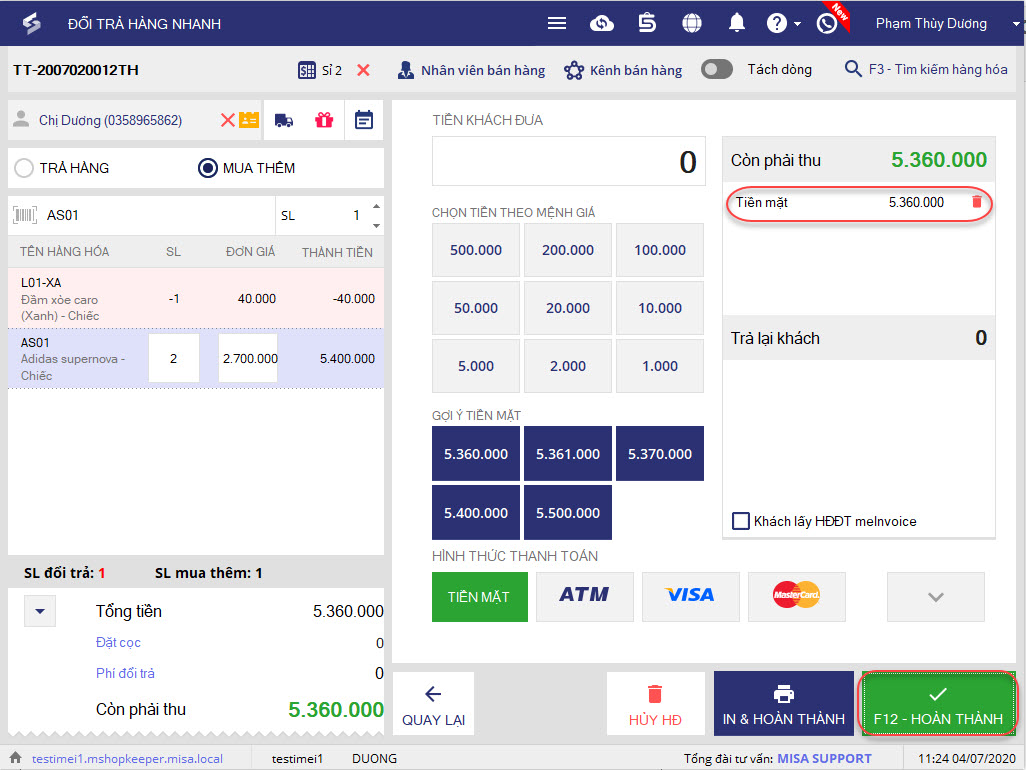Open the money ledger icon

(x=647, y=24)
